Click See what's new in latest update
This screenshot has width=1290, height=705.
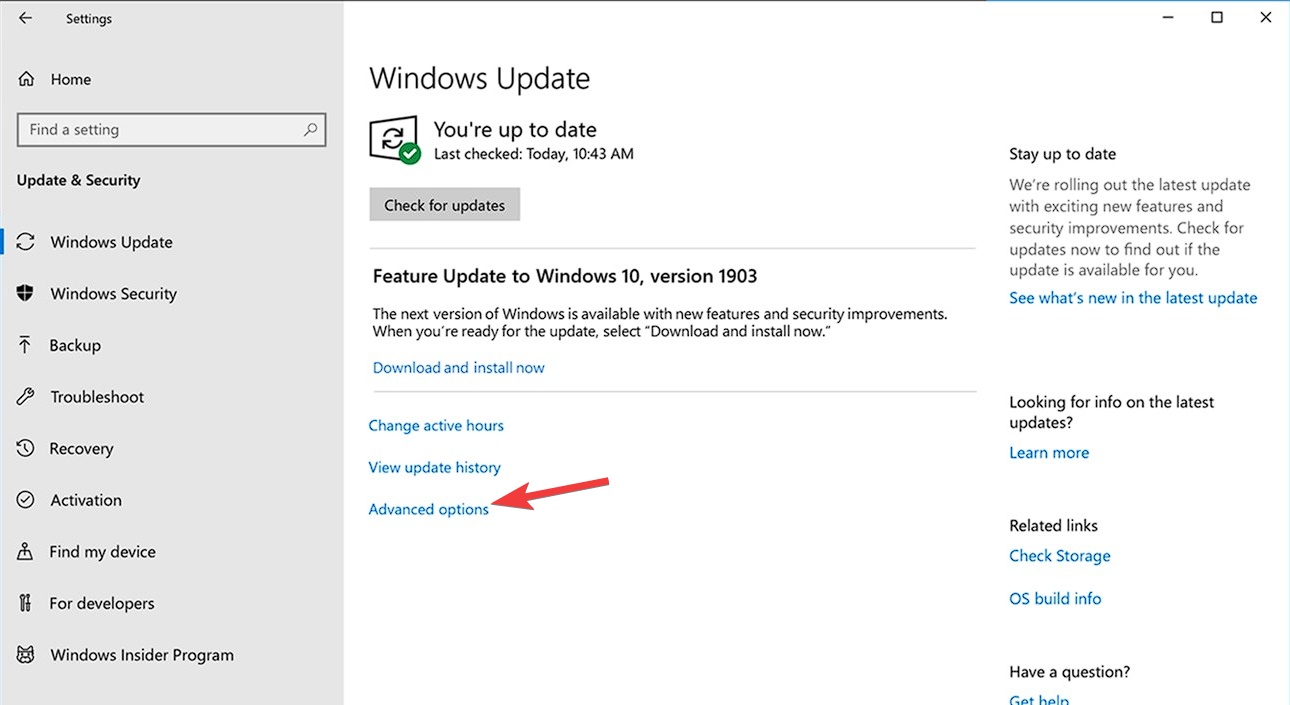[x=1133, y=298]
